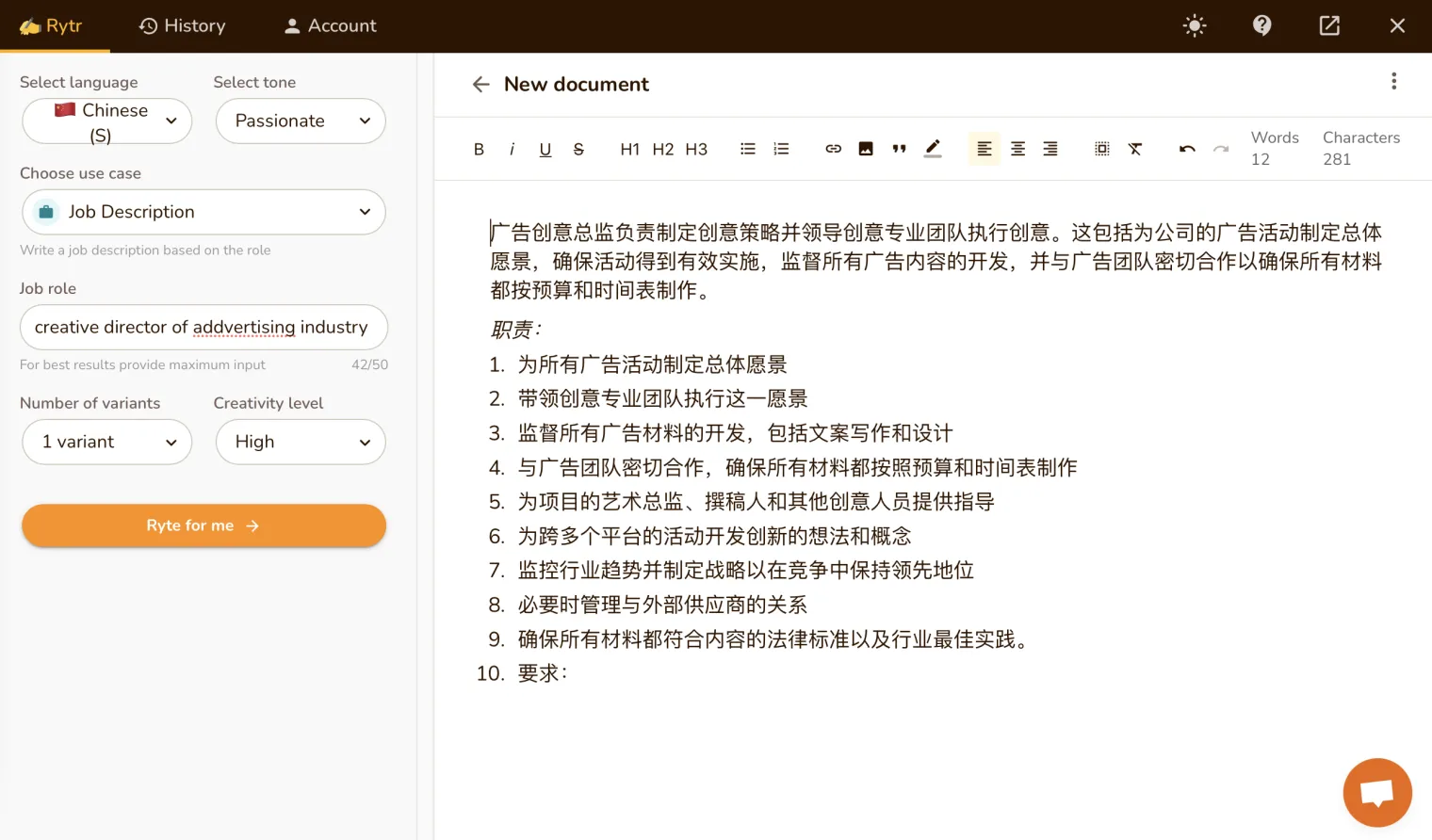Open the Passionate tone dropdown
Image resolution: width=1432 pixels, height=840 pixels.
[x=301, y=121]
